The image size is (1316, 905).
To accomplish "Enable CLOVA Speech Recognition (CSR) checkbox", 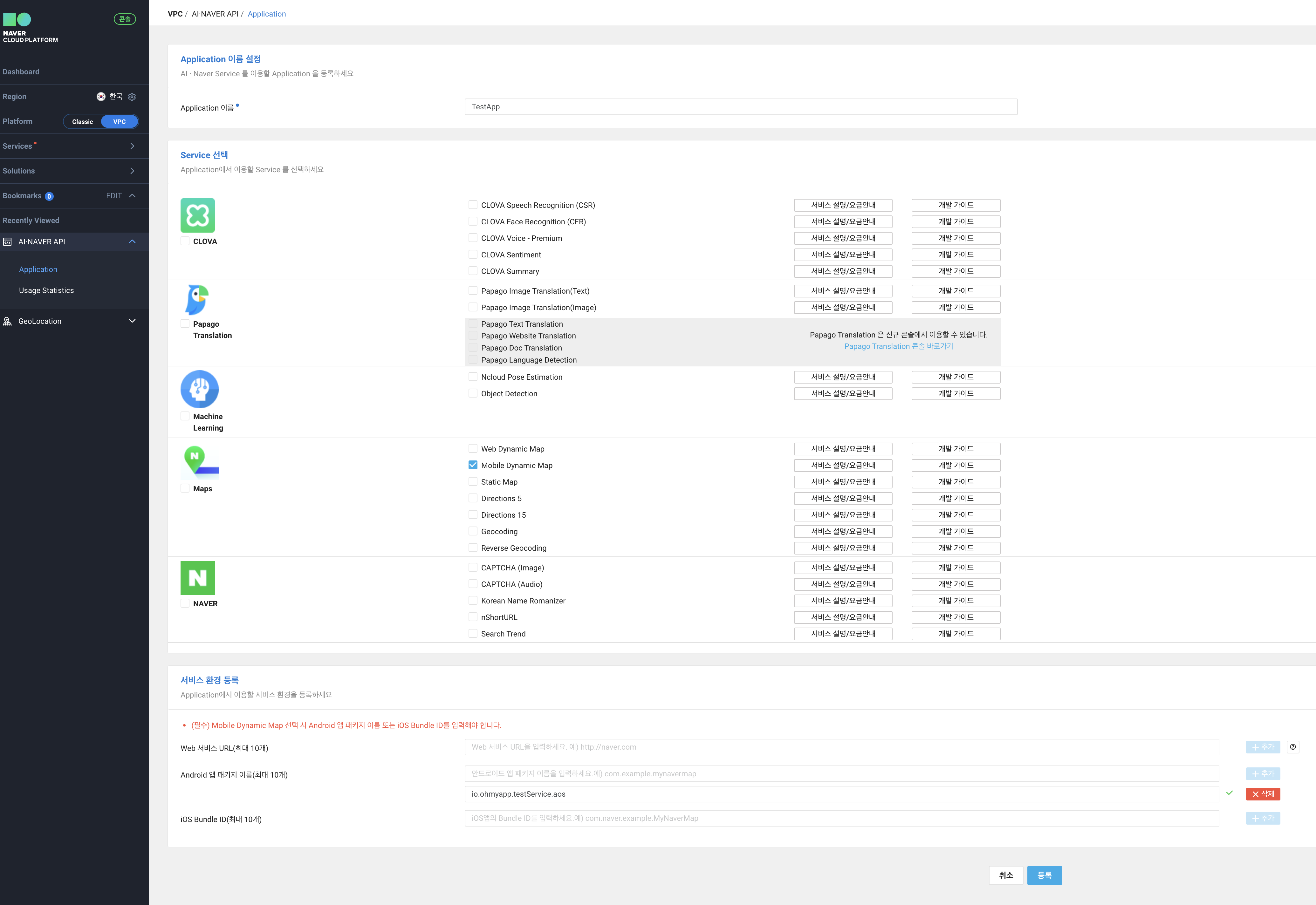I will pyautogui.click(x=472, y=205).
